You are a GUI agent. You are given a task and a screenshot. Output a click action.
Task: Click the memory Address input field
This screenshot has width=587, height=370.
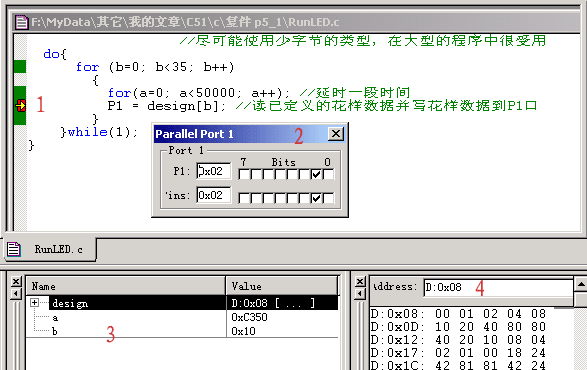498,287
